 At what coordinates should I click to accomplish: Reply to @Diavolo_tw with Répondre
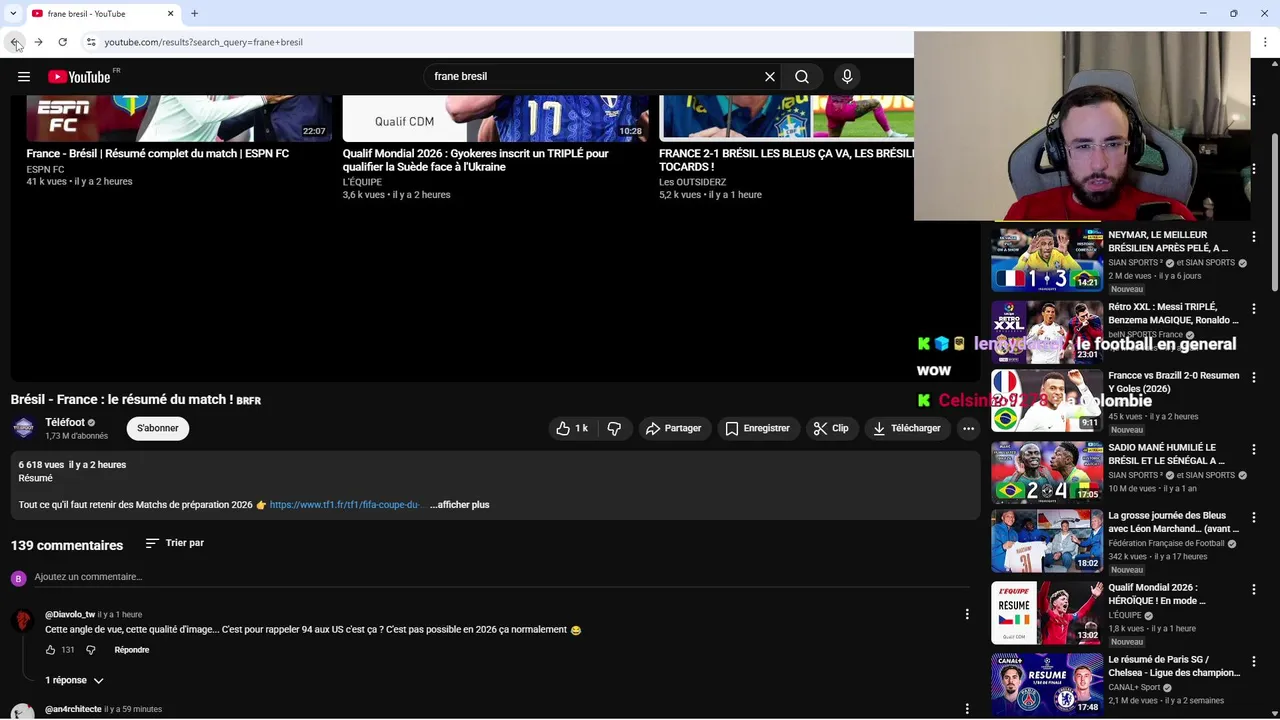pyautogui.click(x=132, y=650)
